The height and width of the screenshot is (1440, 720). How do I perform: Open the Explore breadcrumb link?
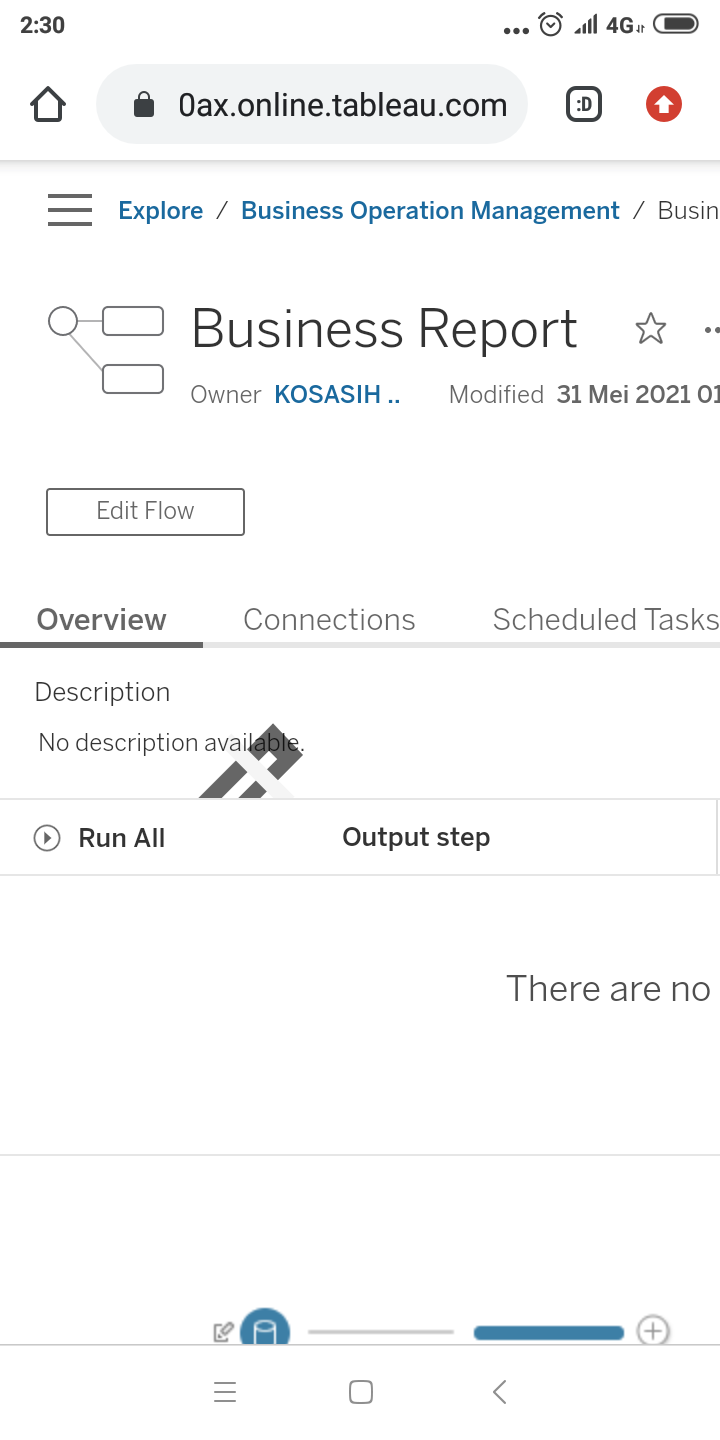click(x=160, y=210)
